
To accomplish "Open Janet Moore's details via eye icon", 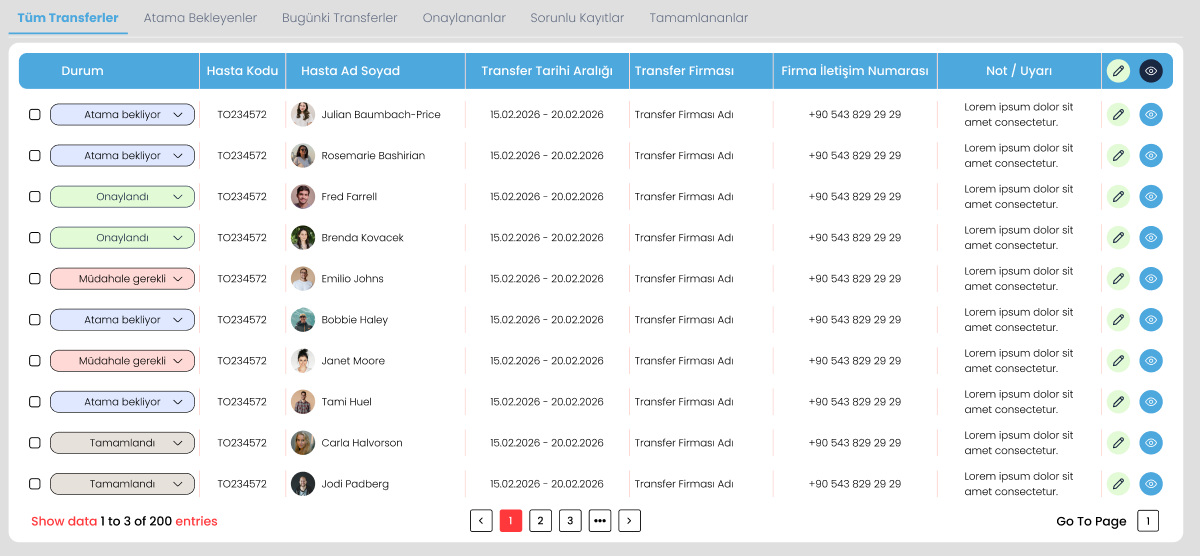I will coord(1151,361).
